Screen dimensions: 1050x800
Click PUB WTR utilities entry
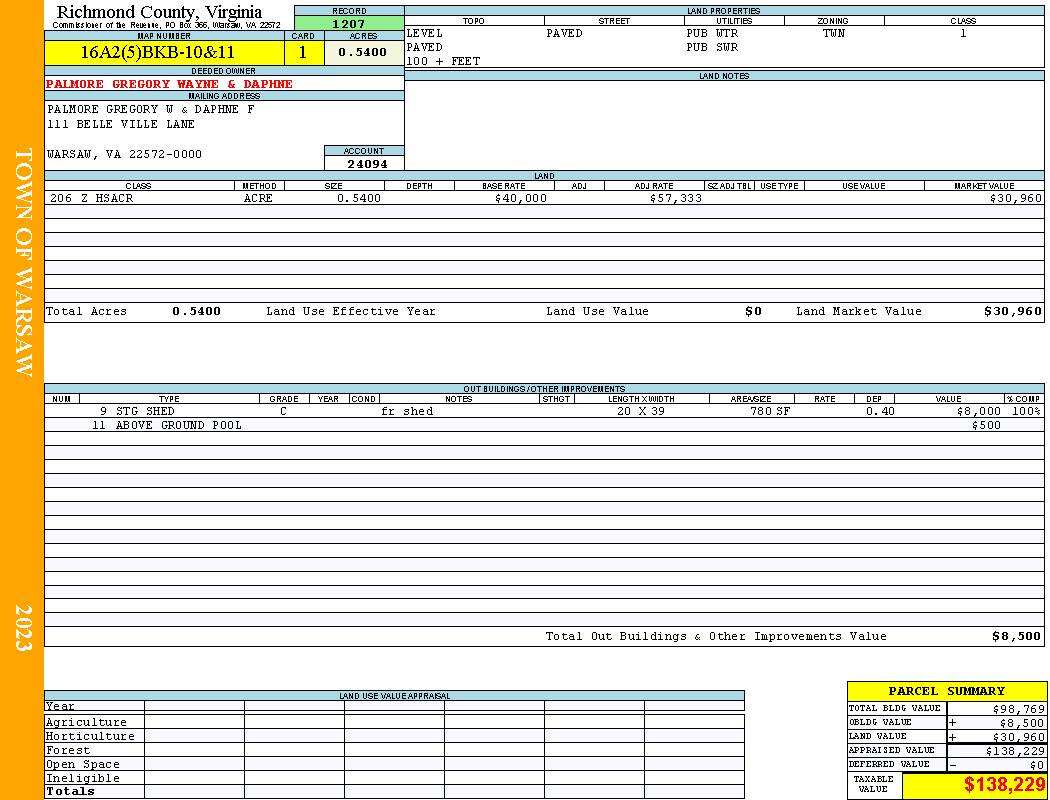712,33
